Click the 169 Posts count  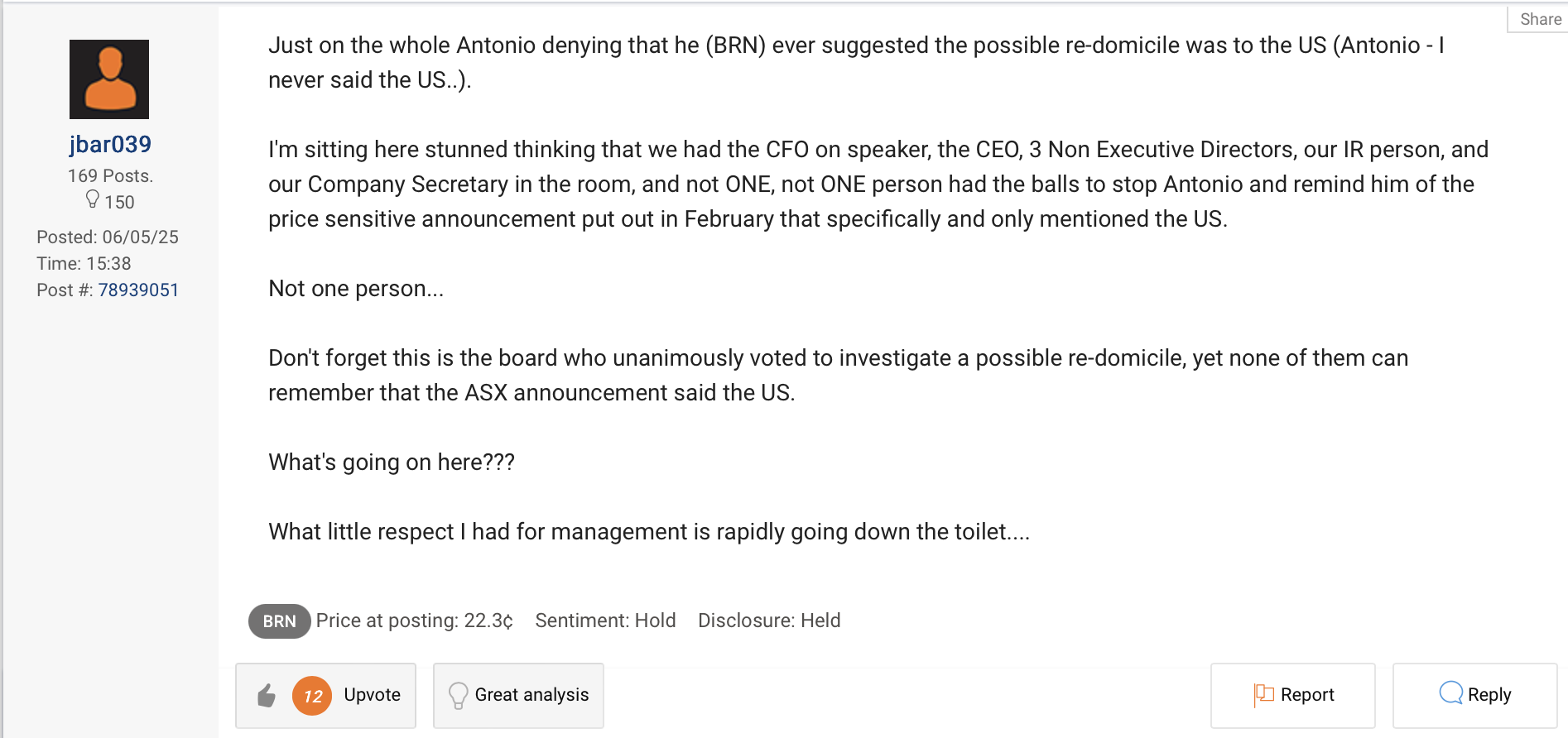110,176
